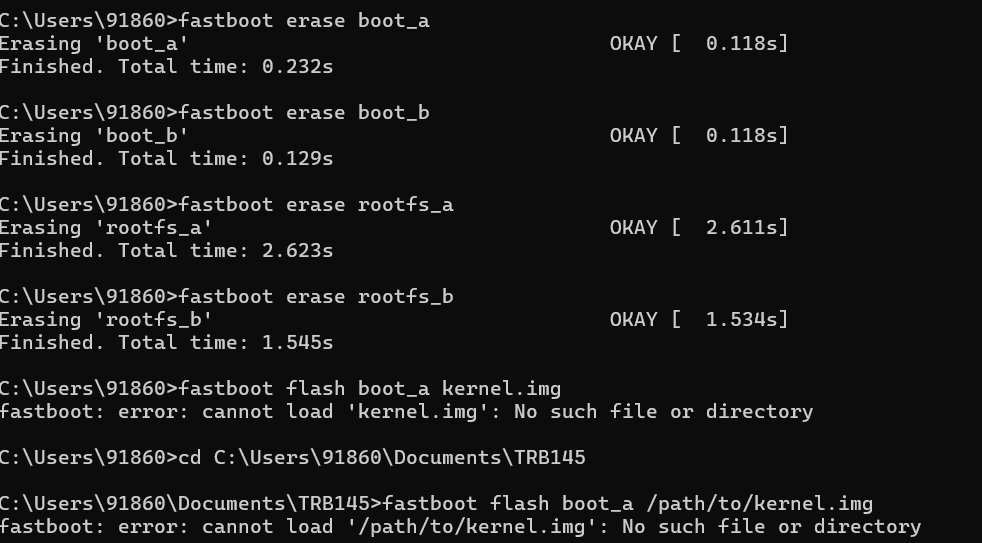Click the 'fastboot erase boot_a' command line
The height and width of the screenshot is (543, 982).
[215, 21]
